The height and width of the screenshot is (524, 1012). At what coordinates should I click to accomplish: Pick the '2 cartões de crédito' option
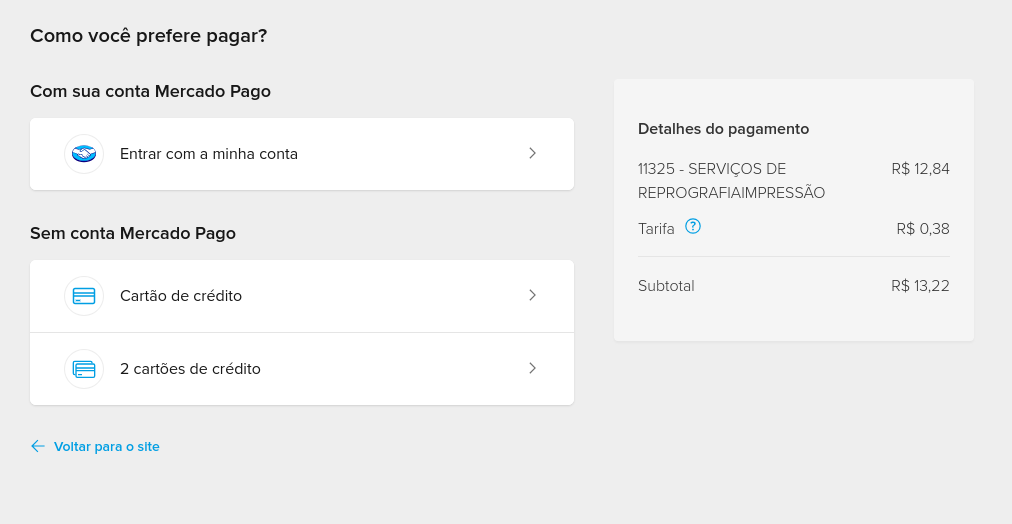[190, 369]
